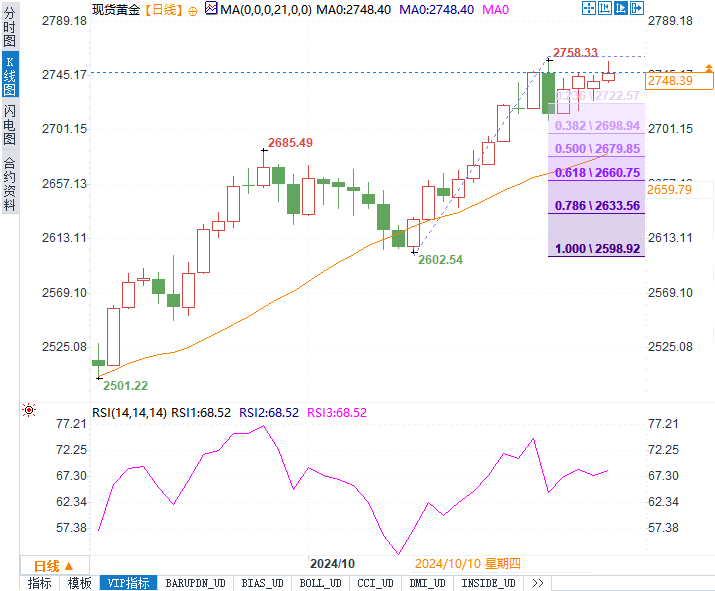
Task: Click the grid layout icon in the top-right toolbar
Action: pyautogui.click(x=605, y=9)
